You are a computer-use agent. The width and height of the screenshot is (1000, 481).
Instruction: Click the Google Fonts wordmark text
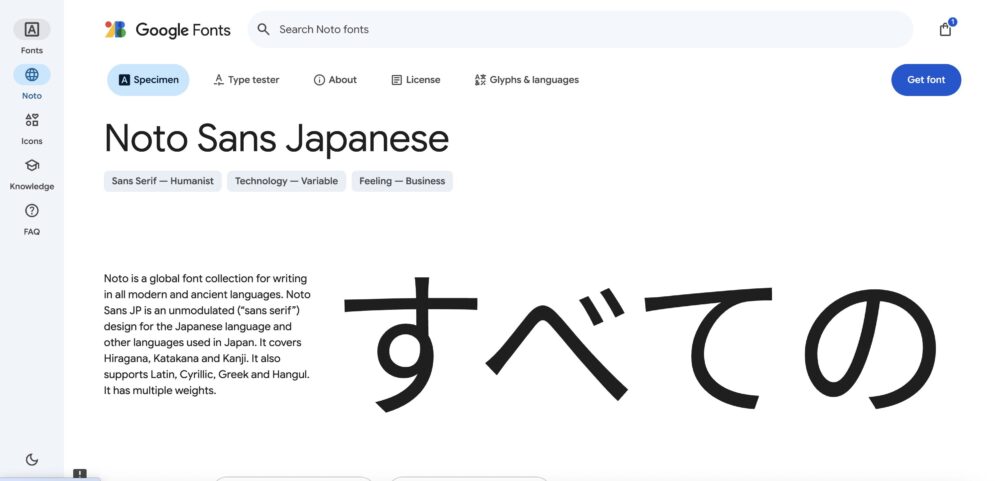coord(183,30)
